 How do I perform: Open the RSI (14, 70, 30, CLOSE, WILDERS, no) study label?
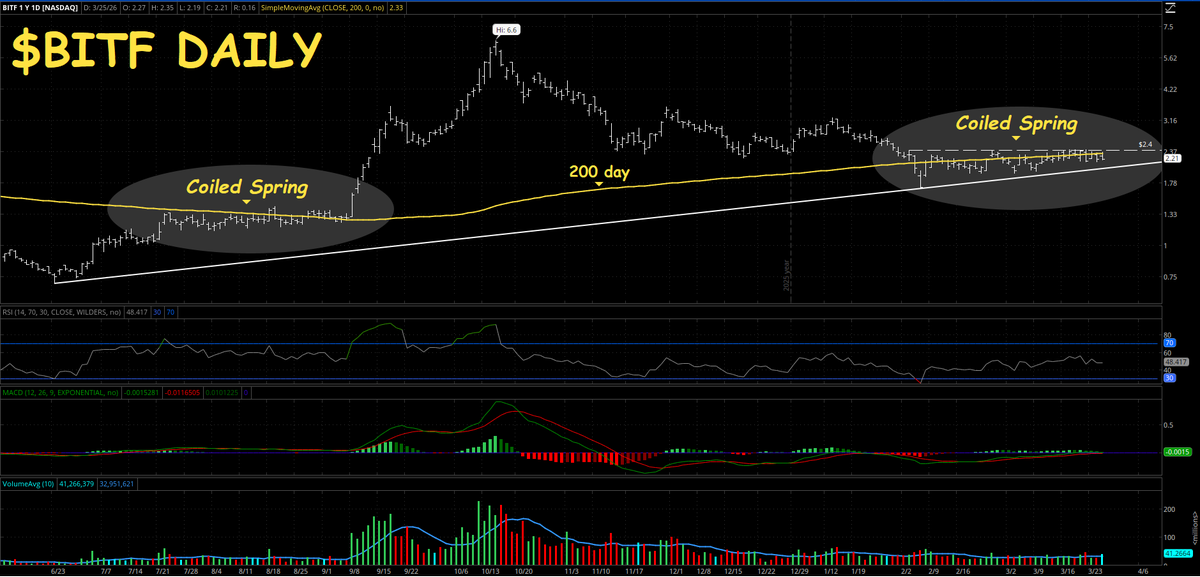pyautogui.click(x=61, y=312)
